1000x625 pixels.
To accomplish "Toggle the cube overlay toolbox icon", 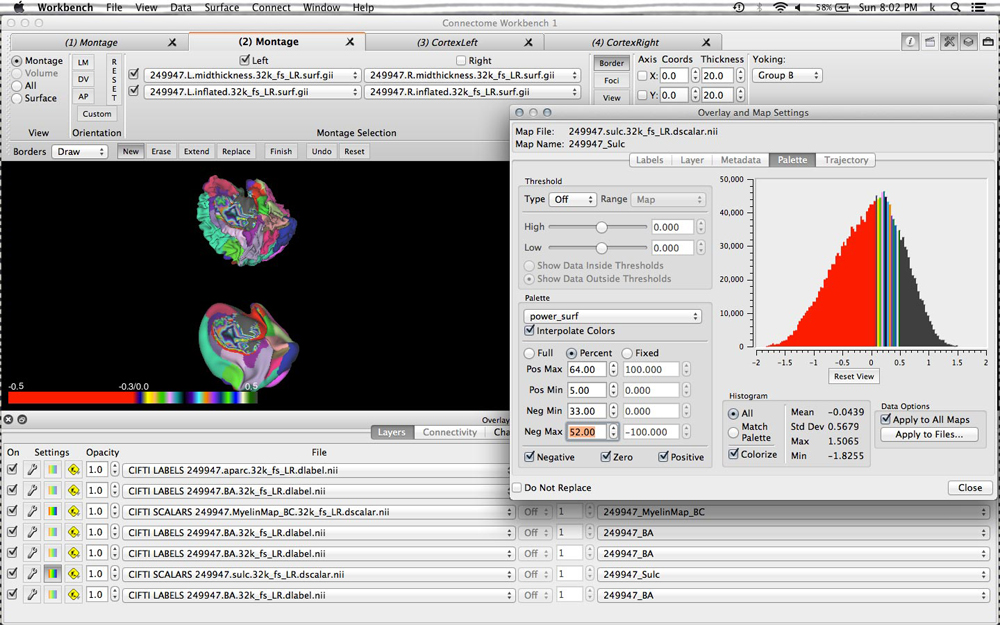I will tap(968, 42).
